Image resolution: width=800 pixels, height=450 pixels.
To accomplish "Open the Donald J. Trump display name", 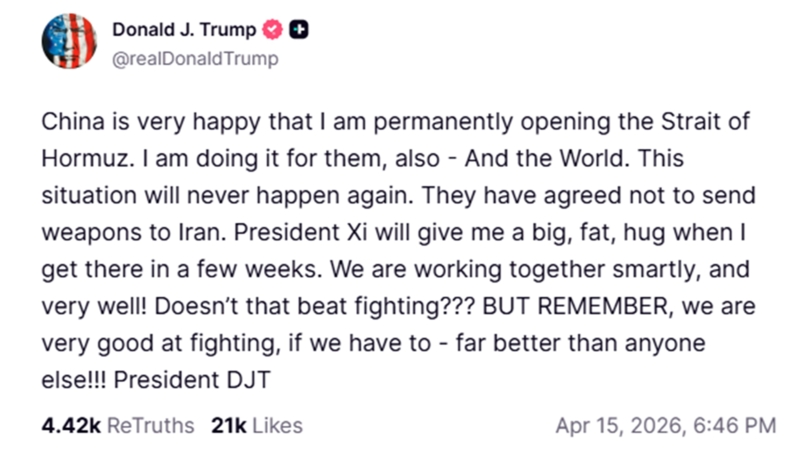I will pos(184,29).
